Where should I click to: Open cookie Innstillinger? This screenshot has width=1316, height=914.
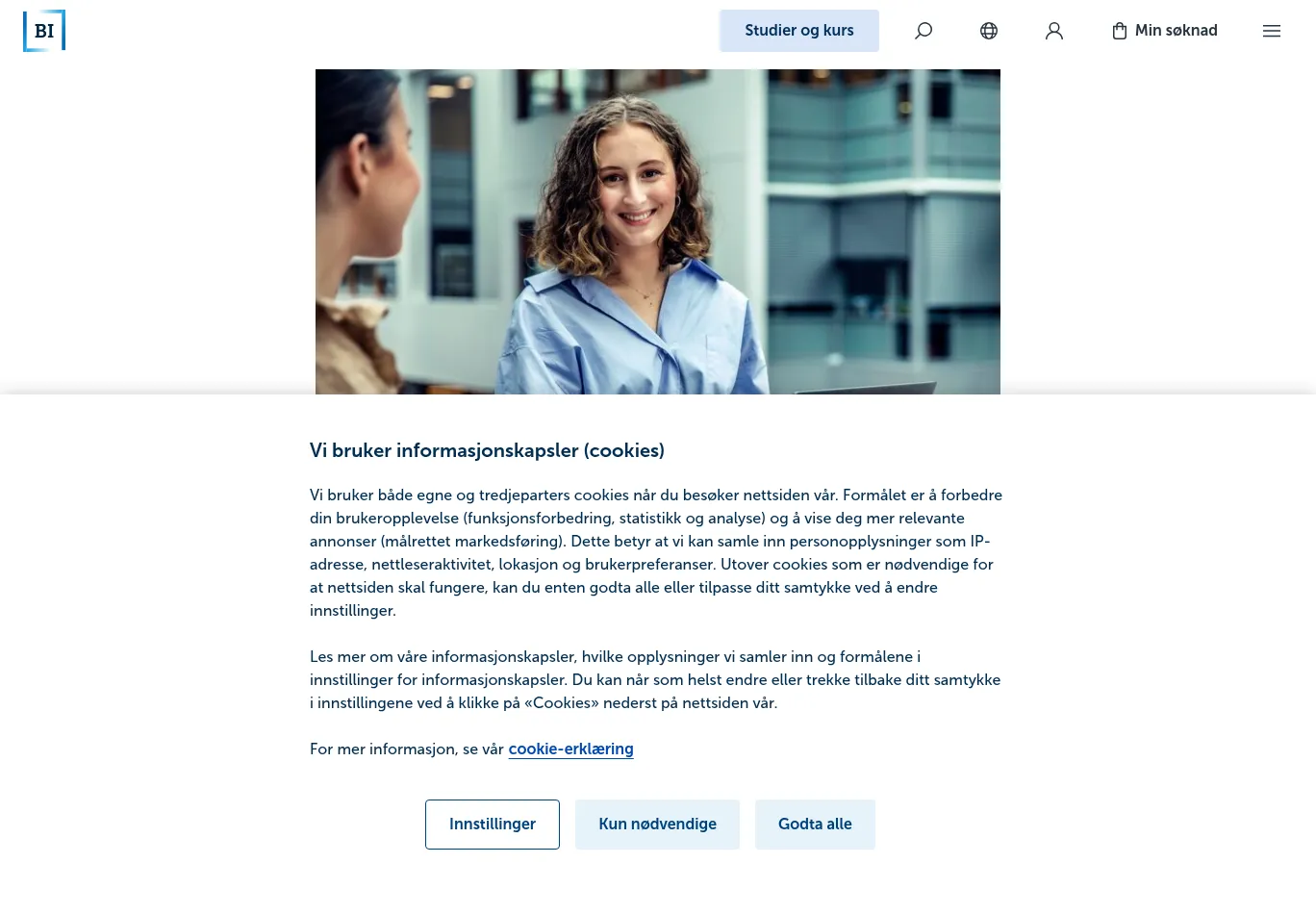(x=493, y=825)
